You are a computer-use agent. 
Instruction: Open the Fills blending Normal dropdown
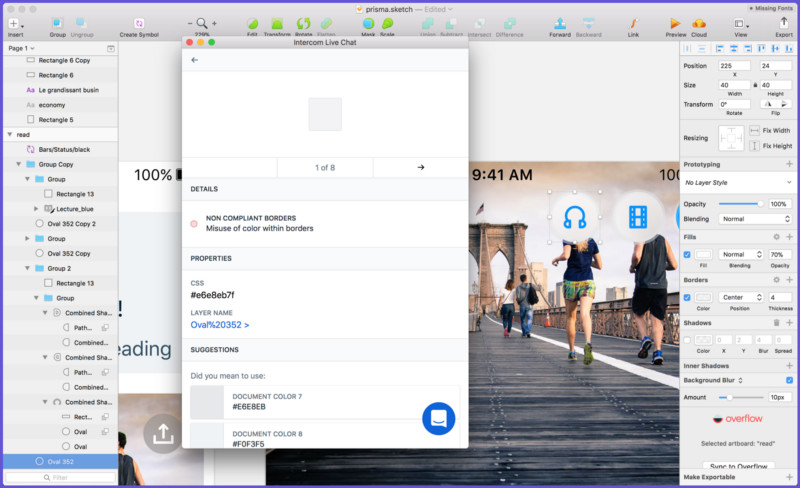(741, 254)
